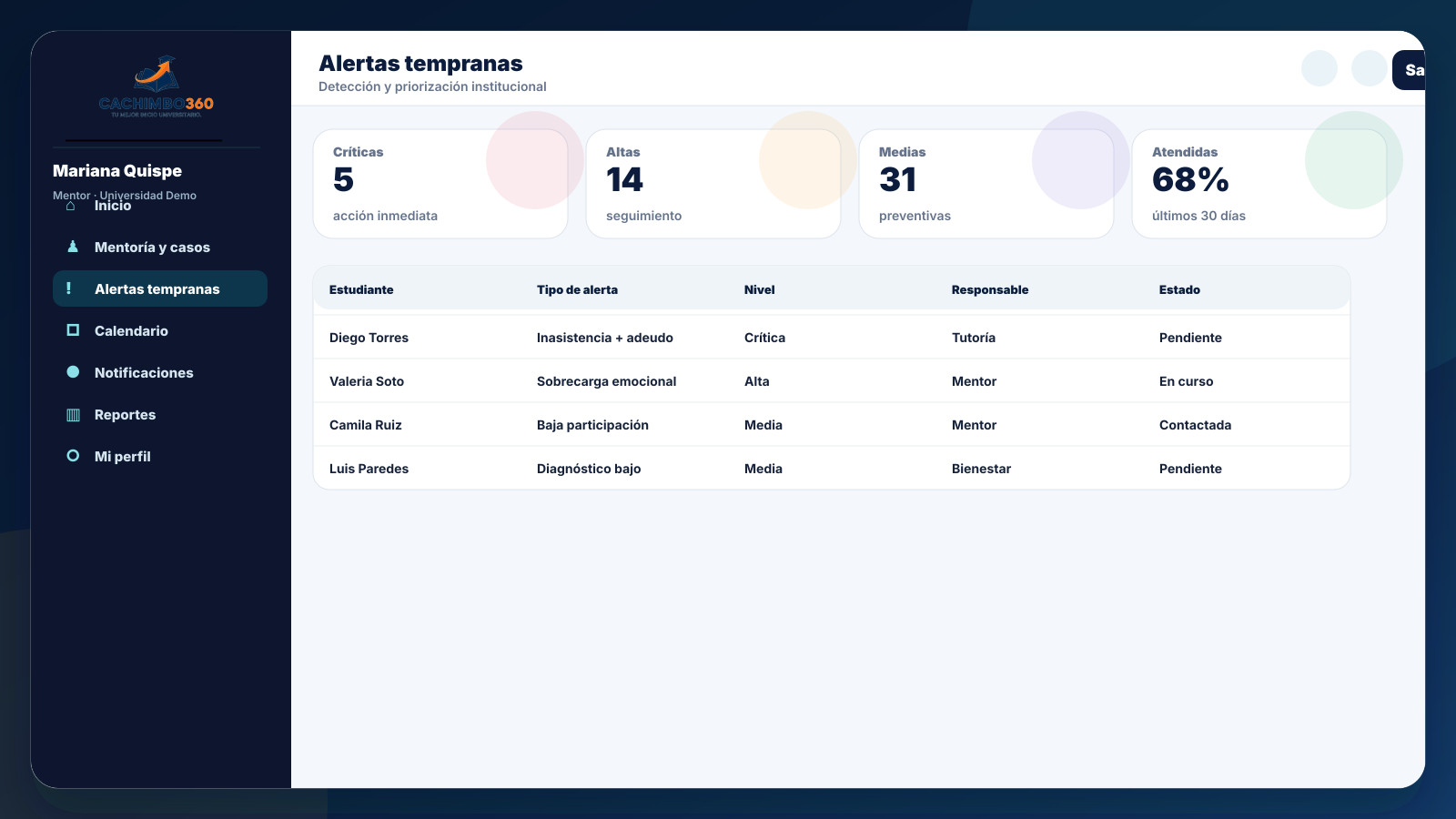Click the first round header button
This screenshot has height=819, width=1456.
(1319, 68)
